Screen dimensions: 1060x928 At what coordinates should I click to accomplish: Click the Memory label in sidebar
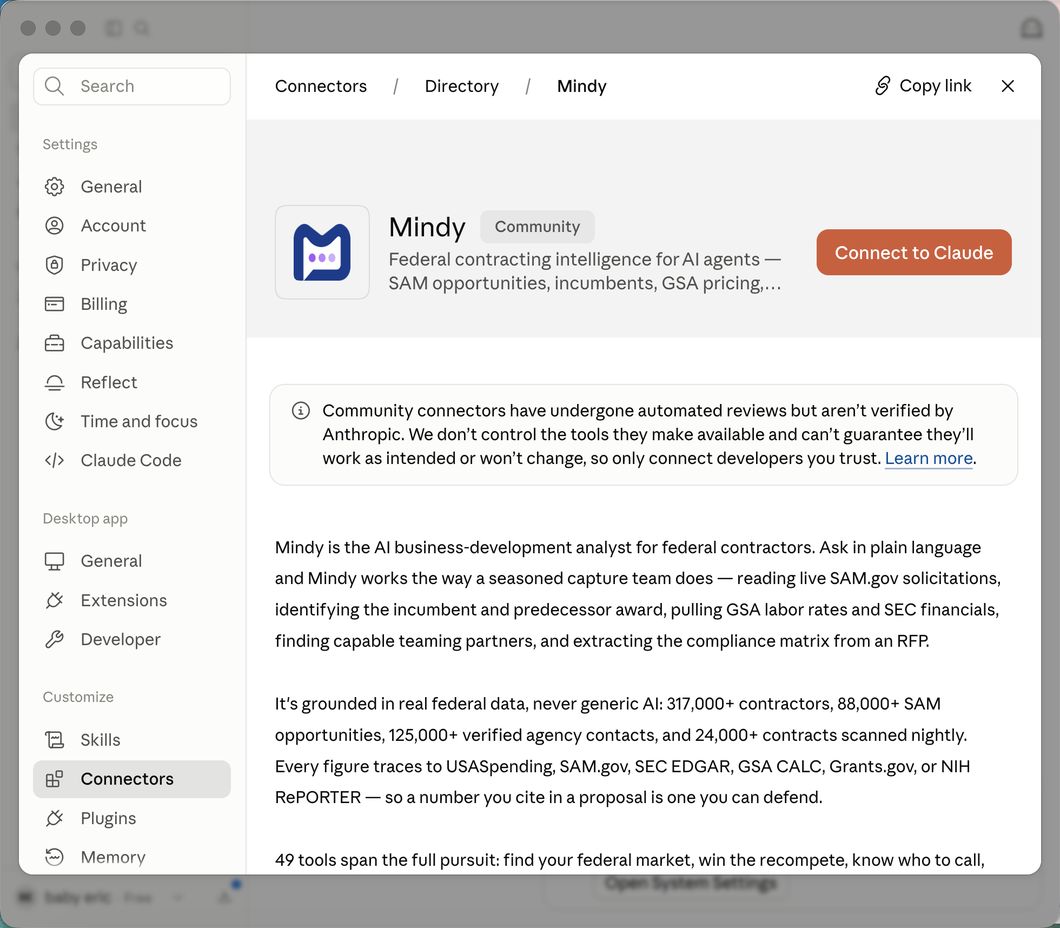[x=113, y=857]
